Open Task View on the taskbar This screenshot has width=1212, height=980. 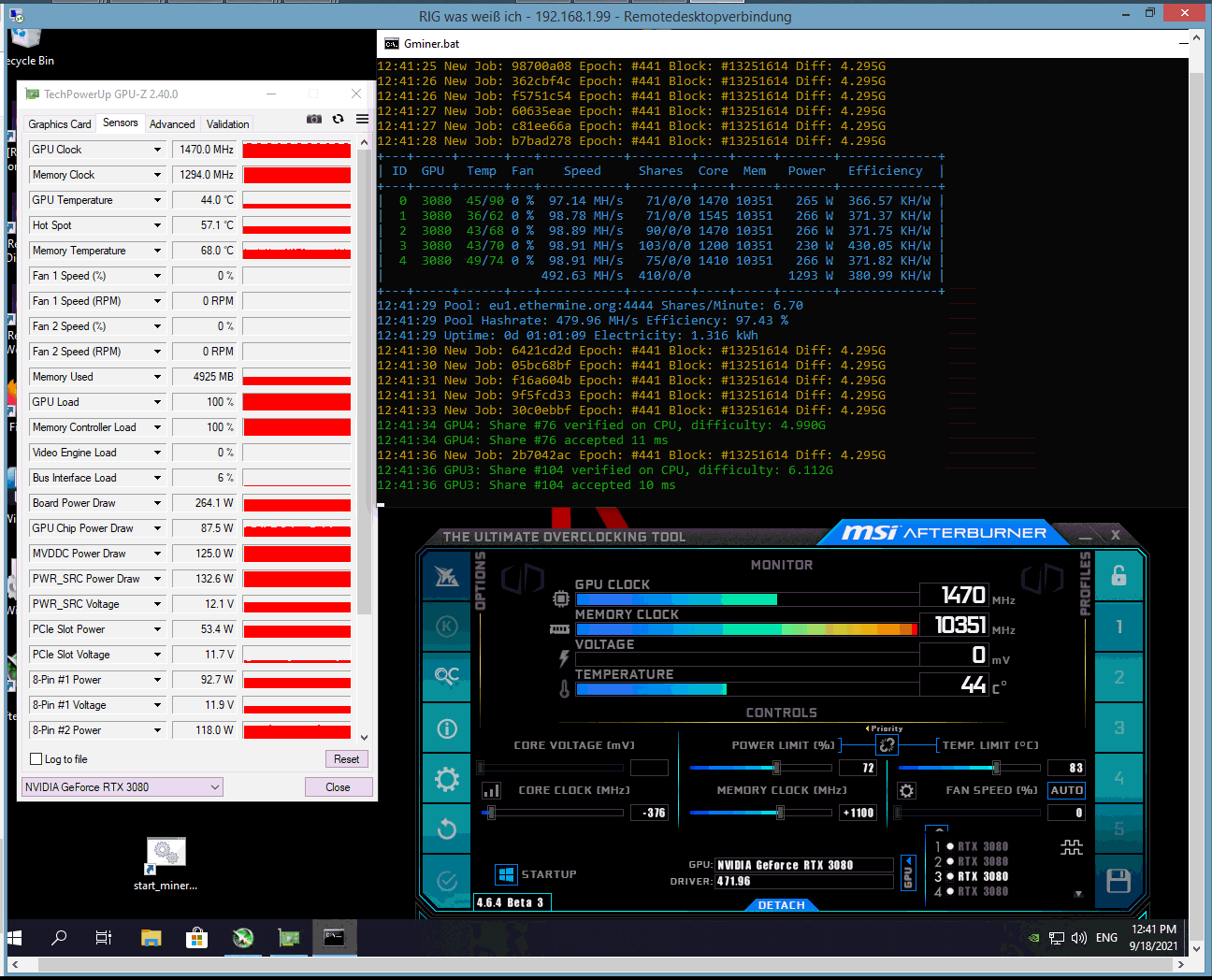coord(104,937)
